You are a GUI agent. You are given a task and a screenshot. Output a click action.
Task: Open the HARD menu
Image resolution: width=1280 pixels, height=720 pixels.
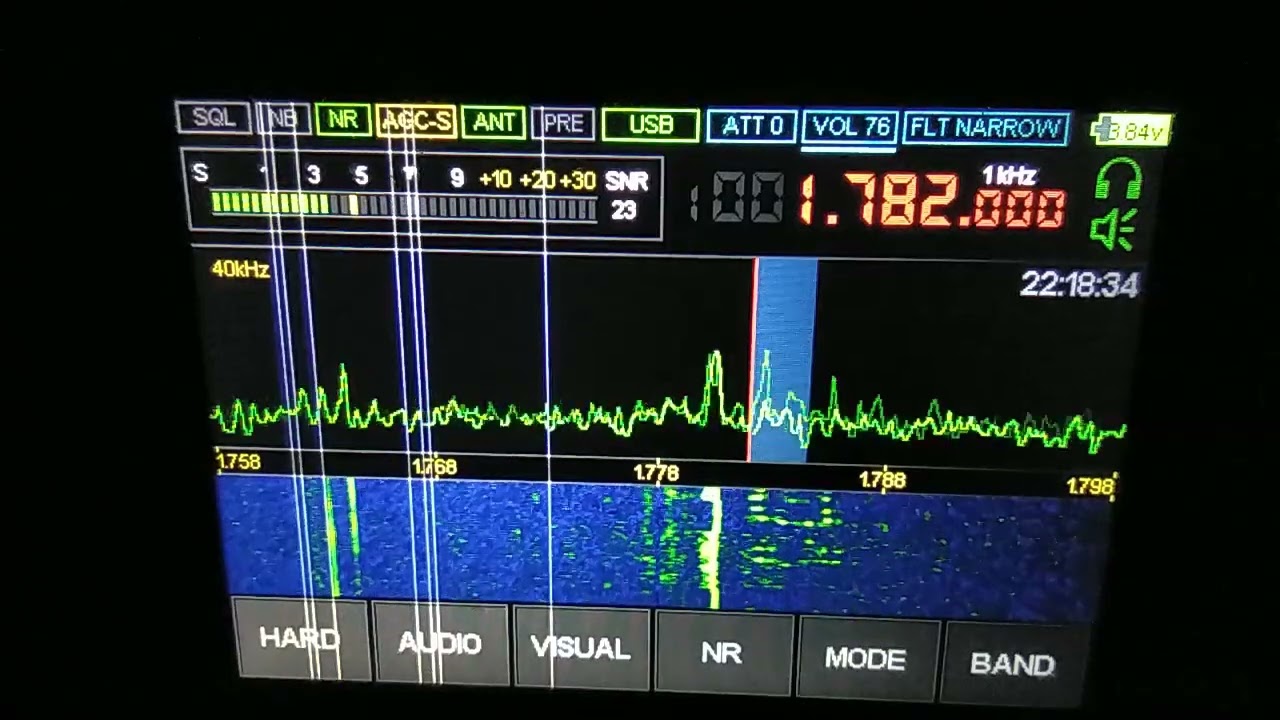coord(300,640)
